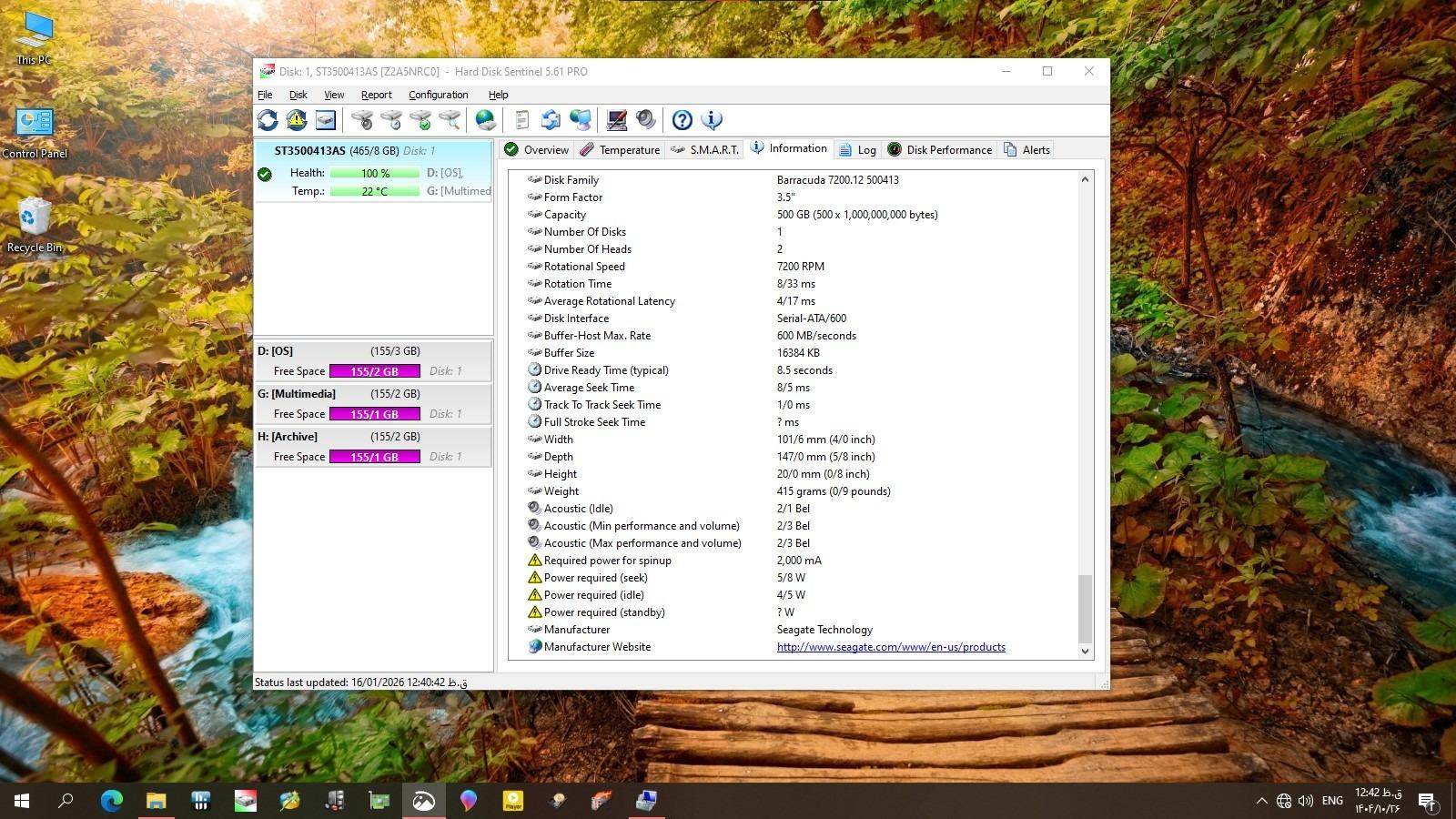Screen dimensions: 1456x819
Task: Open the Temperature tab
Action: tap(620, 150)
